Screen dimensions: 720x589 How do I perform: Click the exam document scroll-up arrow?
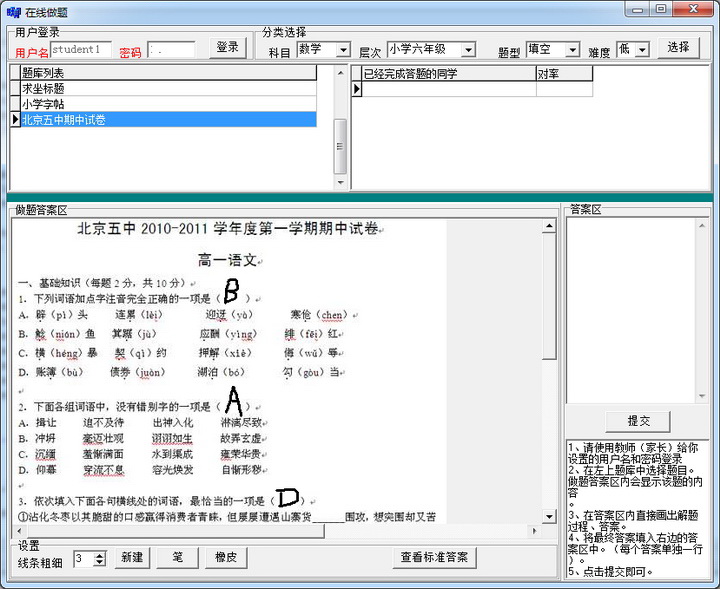pyautogui.click(x=549, y=226)
